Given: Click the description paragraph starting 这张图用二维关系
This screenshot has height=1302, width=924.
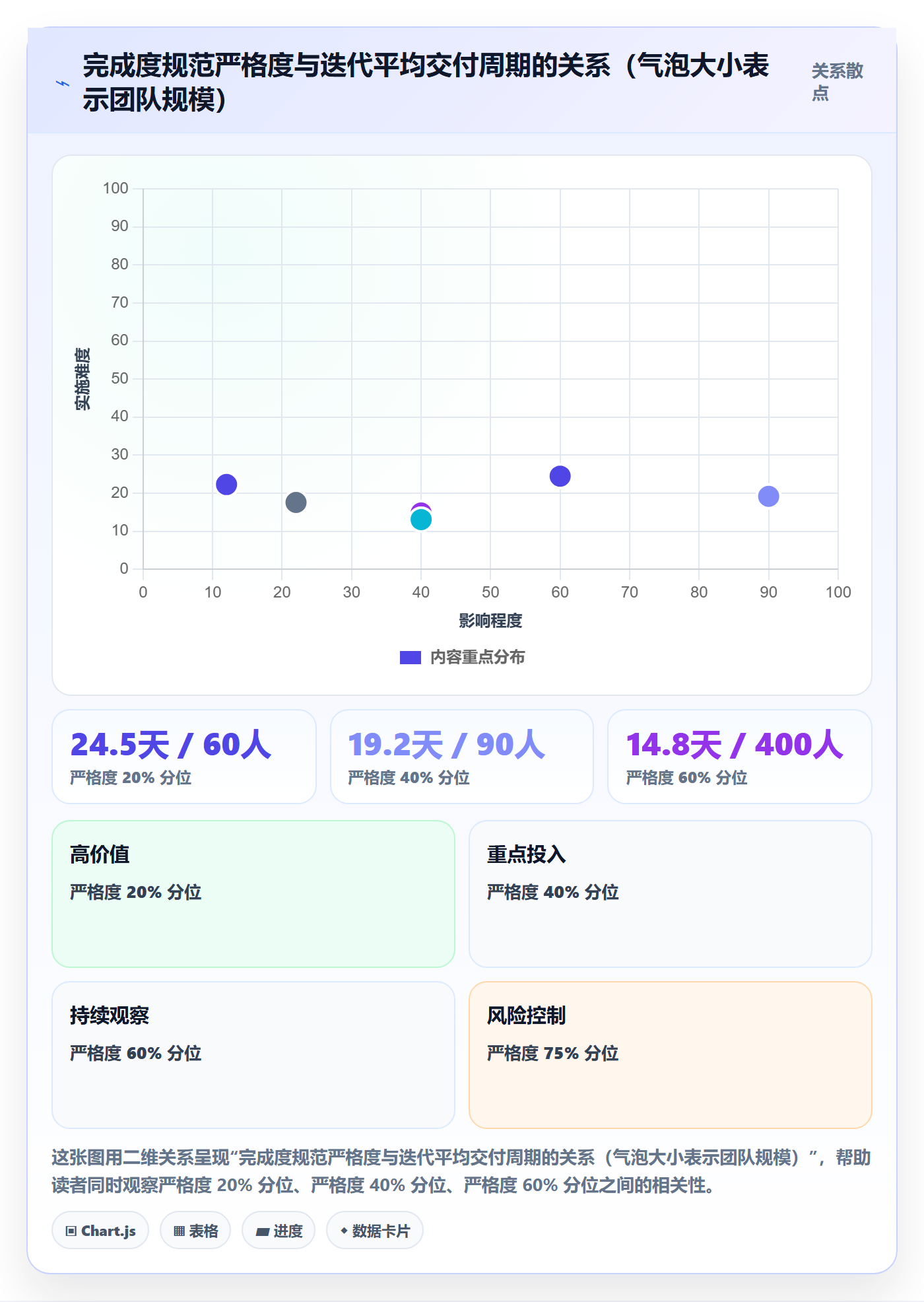Looking at the screenshot, I should click(x=461, y=1171).
